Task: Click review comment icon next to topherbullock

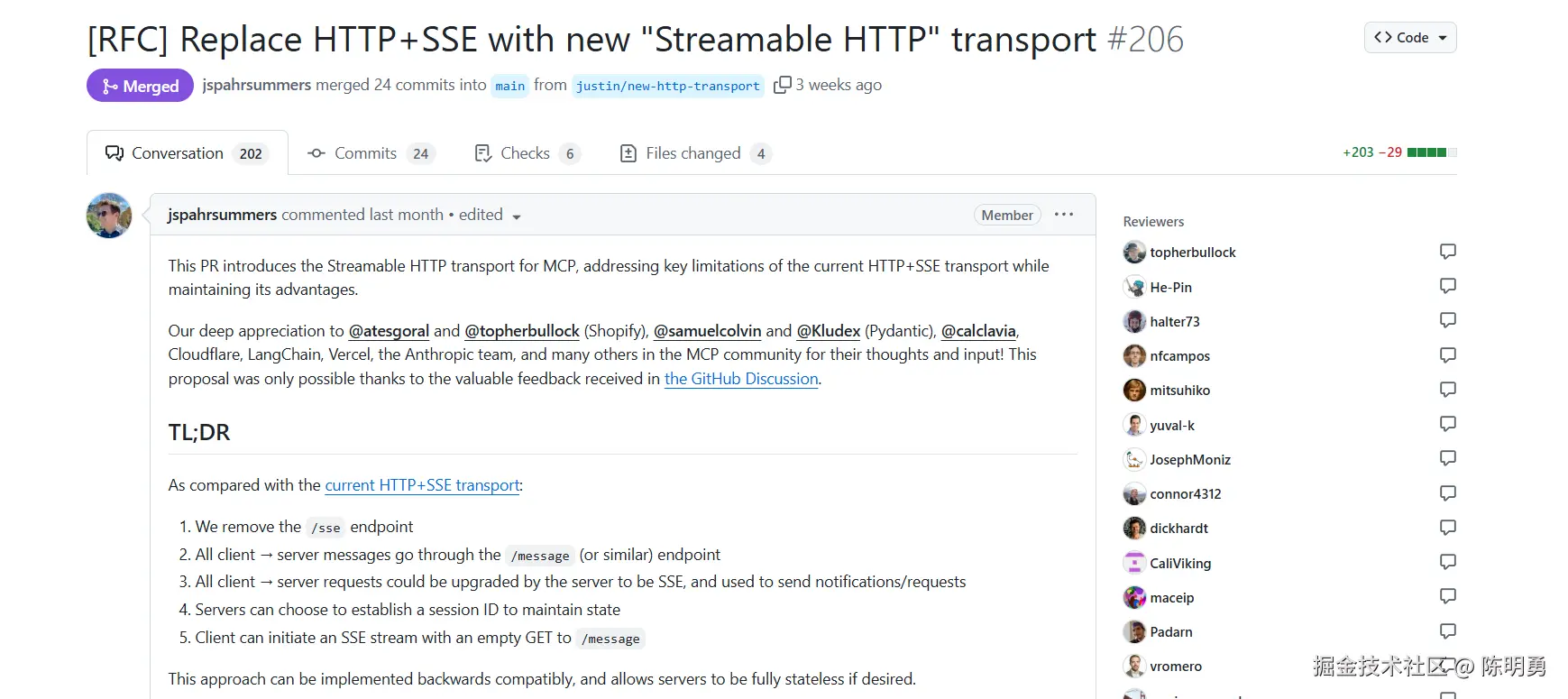Action: 1447,252
